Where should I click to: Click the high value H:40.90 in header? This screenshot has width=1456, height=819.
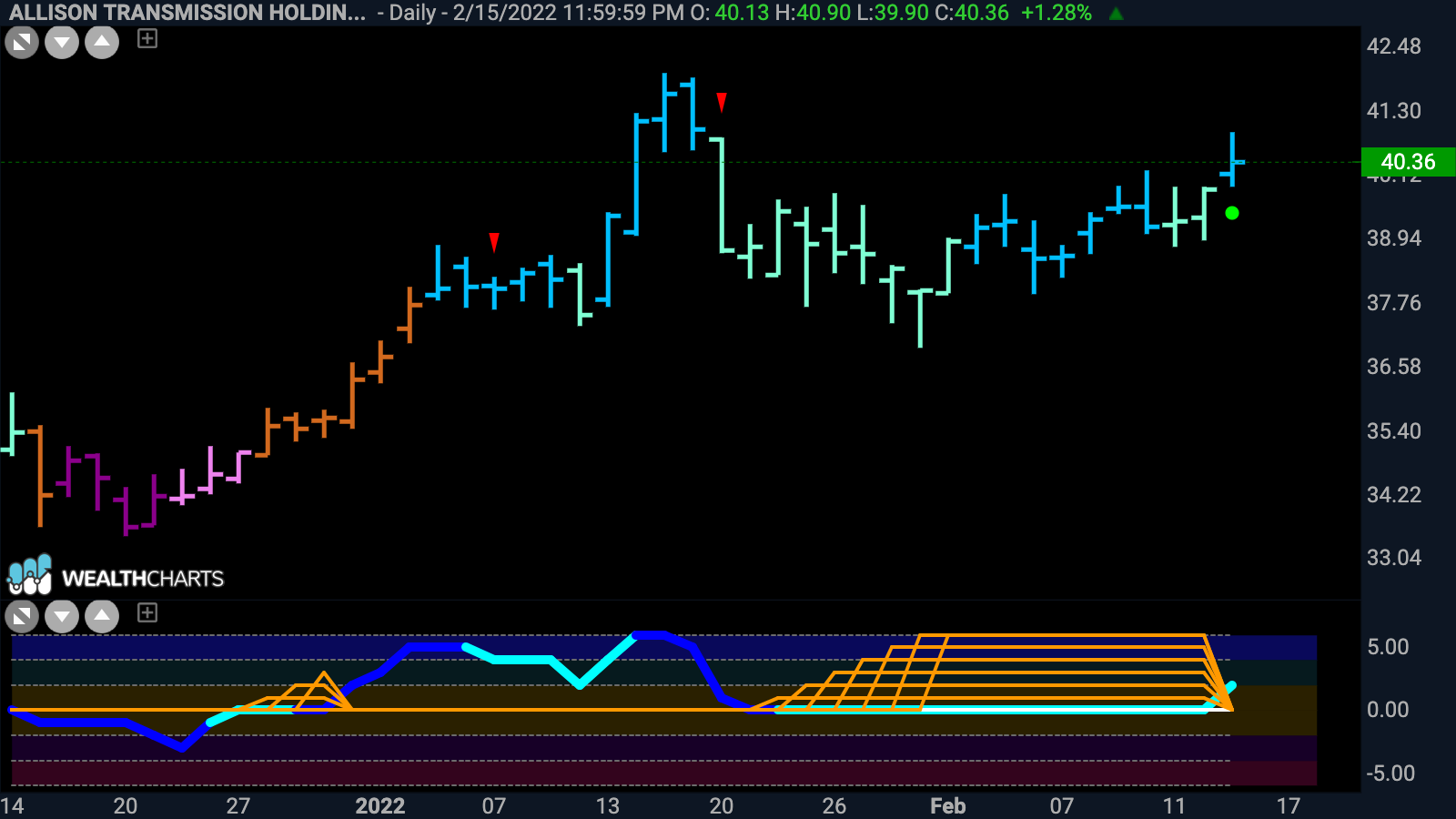[813, 13]
